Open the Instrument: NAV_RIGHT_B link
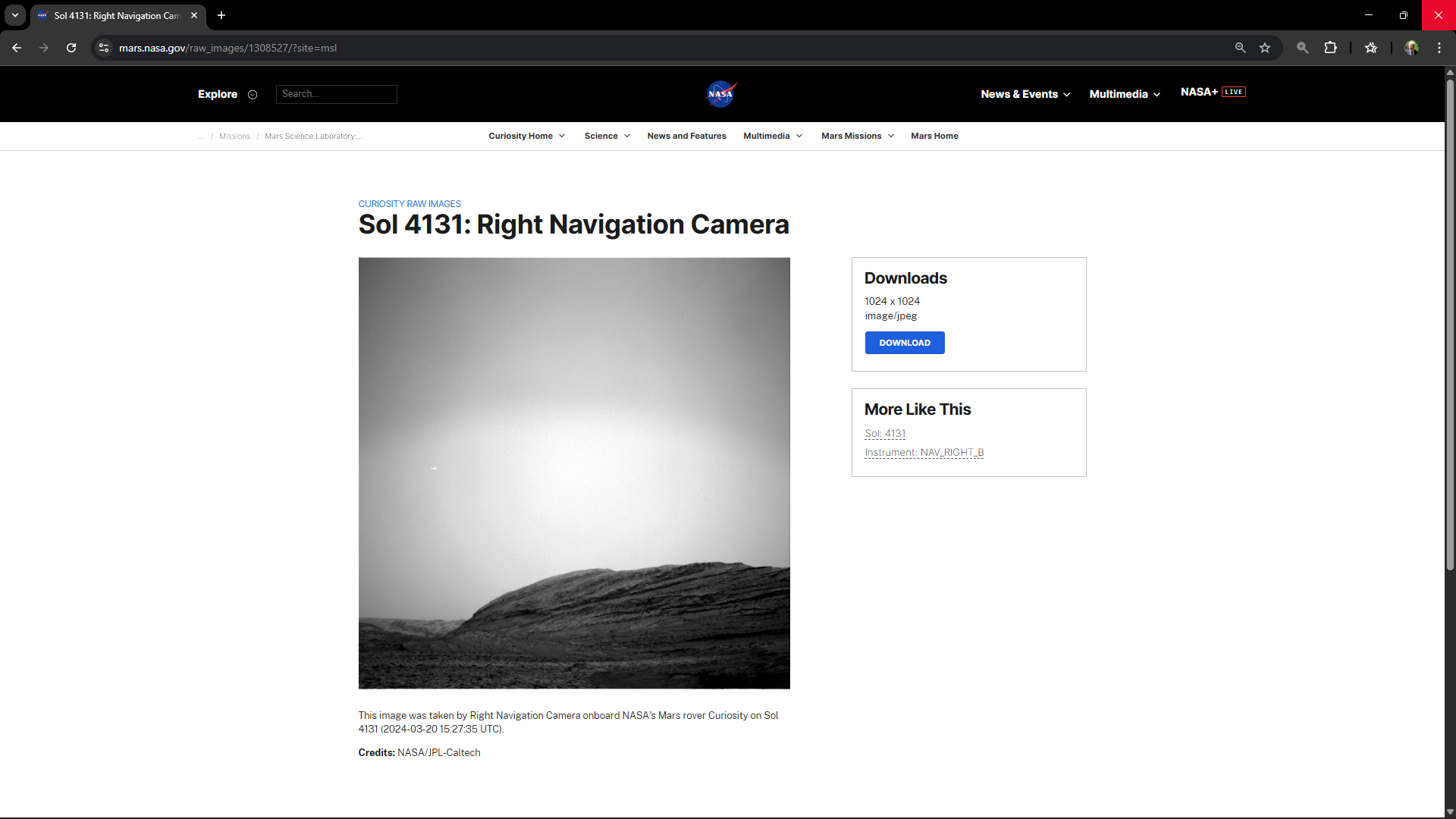Image resolution: width=1456 pixels, height=819 pixels. pos(924,453)
